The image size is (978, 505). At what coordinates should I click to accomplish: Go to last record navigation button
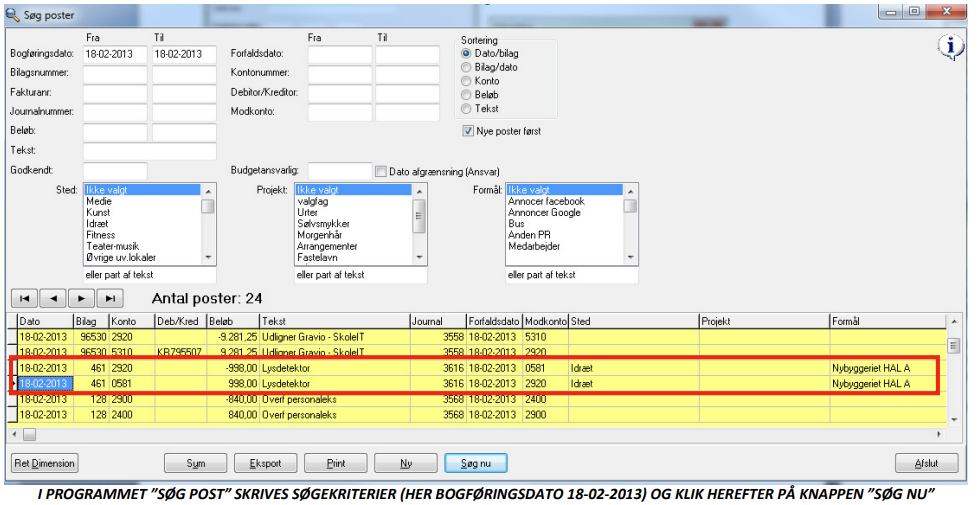(110, 298)
